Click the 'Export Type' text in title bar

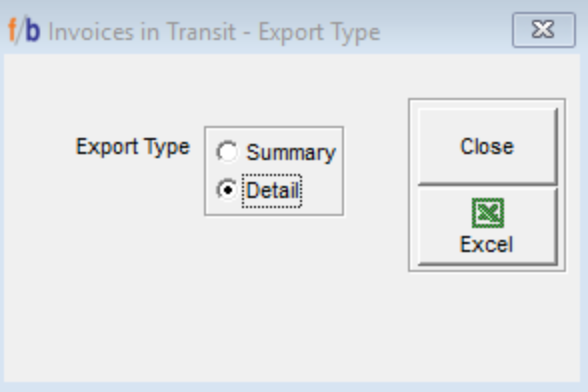click(319, 33)
